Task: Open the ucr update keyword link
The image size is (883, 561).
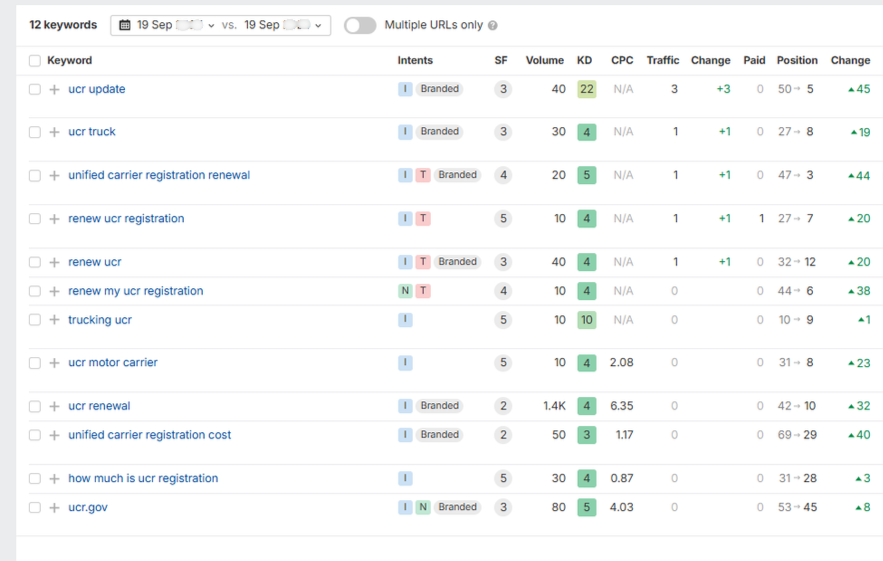Action: point(97,89)
